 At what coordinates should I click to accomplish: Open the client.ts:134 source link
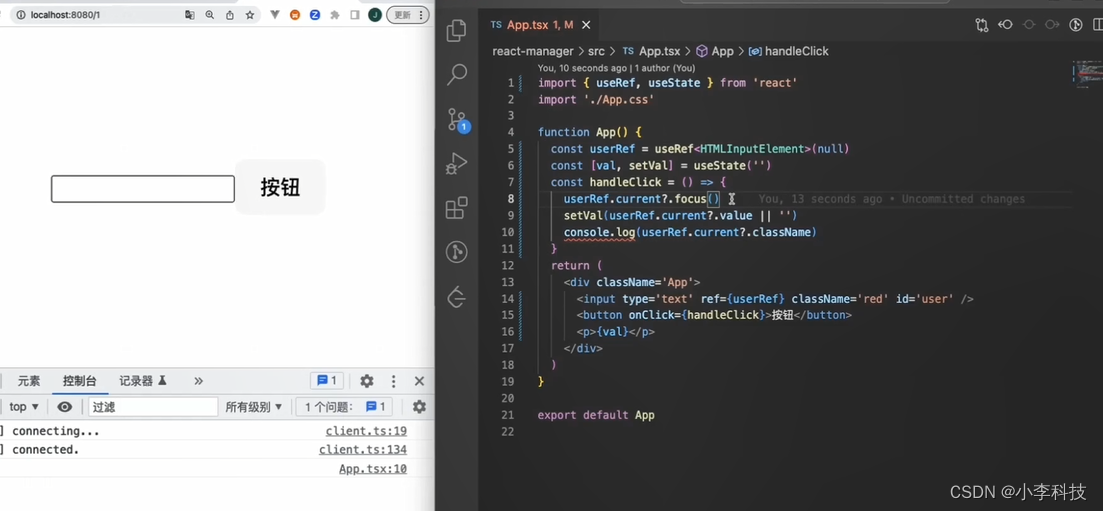pos(363,450)
